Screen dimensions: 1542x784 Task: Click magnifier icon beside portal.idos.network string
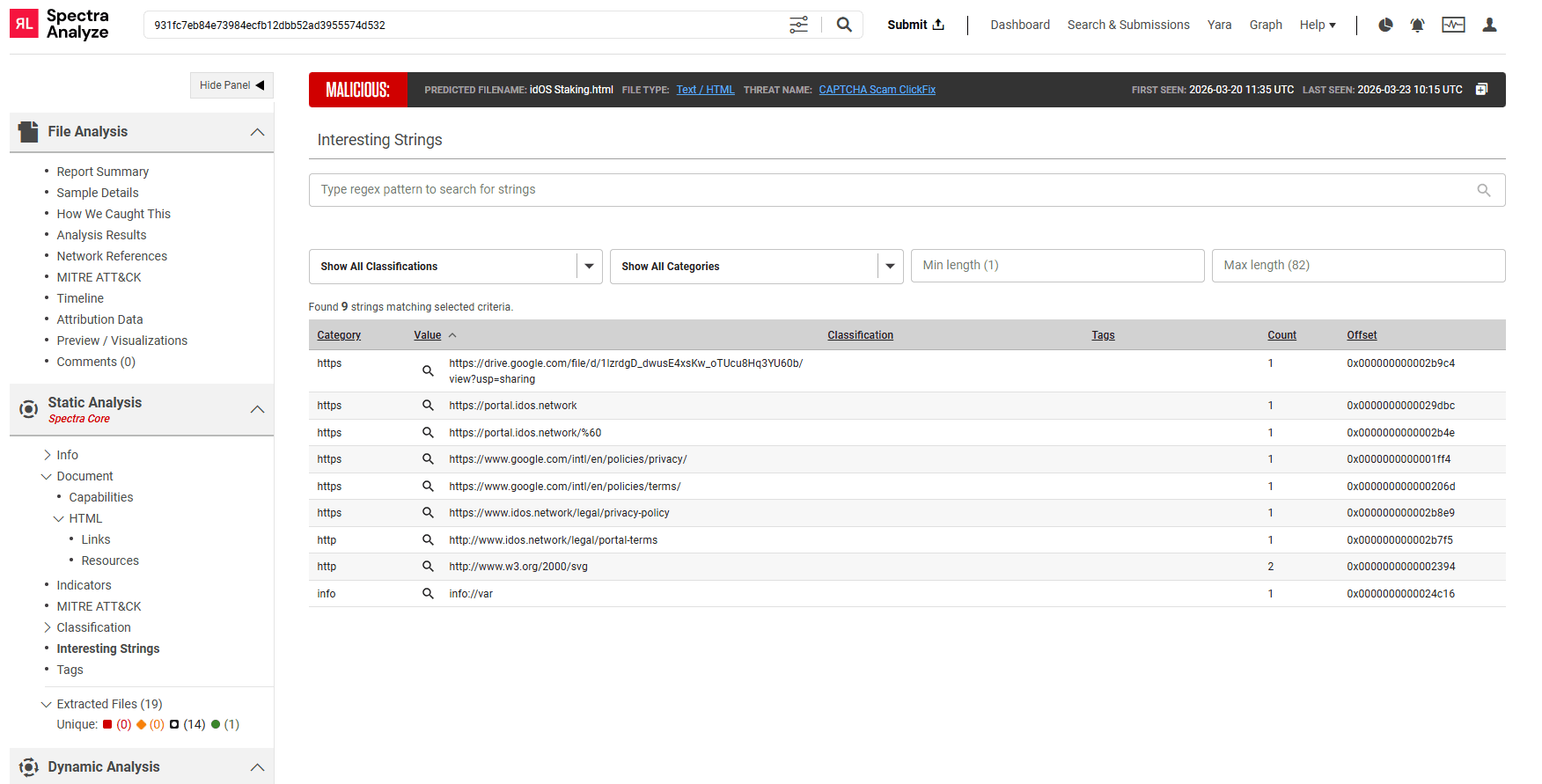(428, 406)
